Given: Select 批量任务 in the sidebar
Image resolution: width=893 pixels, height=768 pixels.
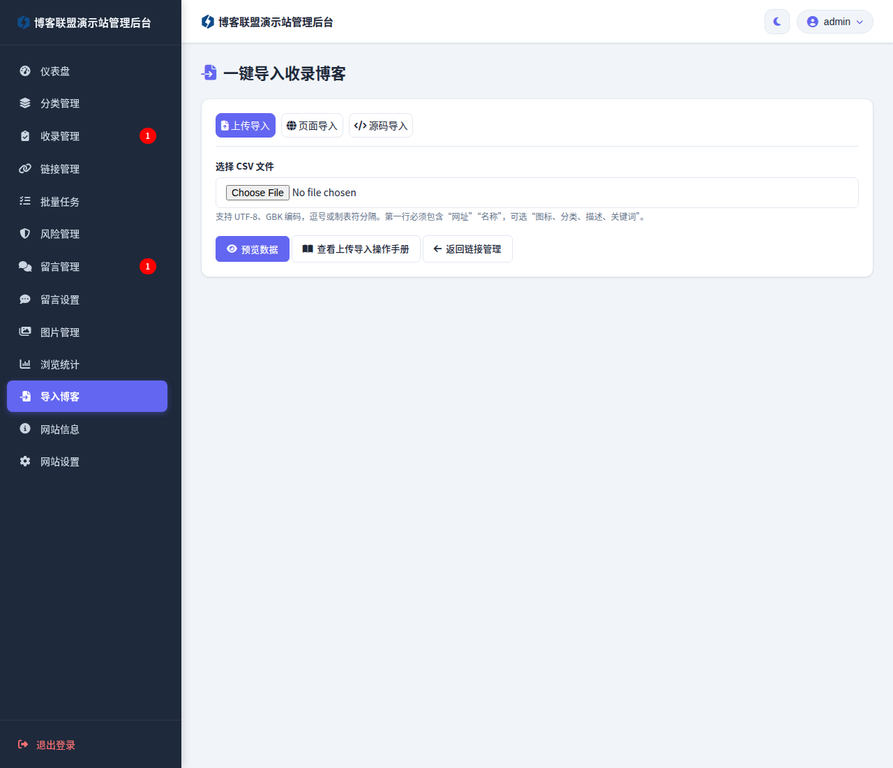Looking at the screenshot, I should coord(87,202).
